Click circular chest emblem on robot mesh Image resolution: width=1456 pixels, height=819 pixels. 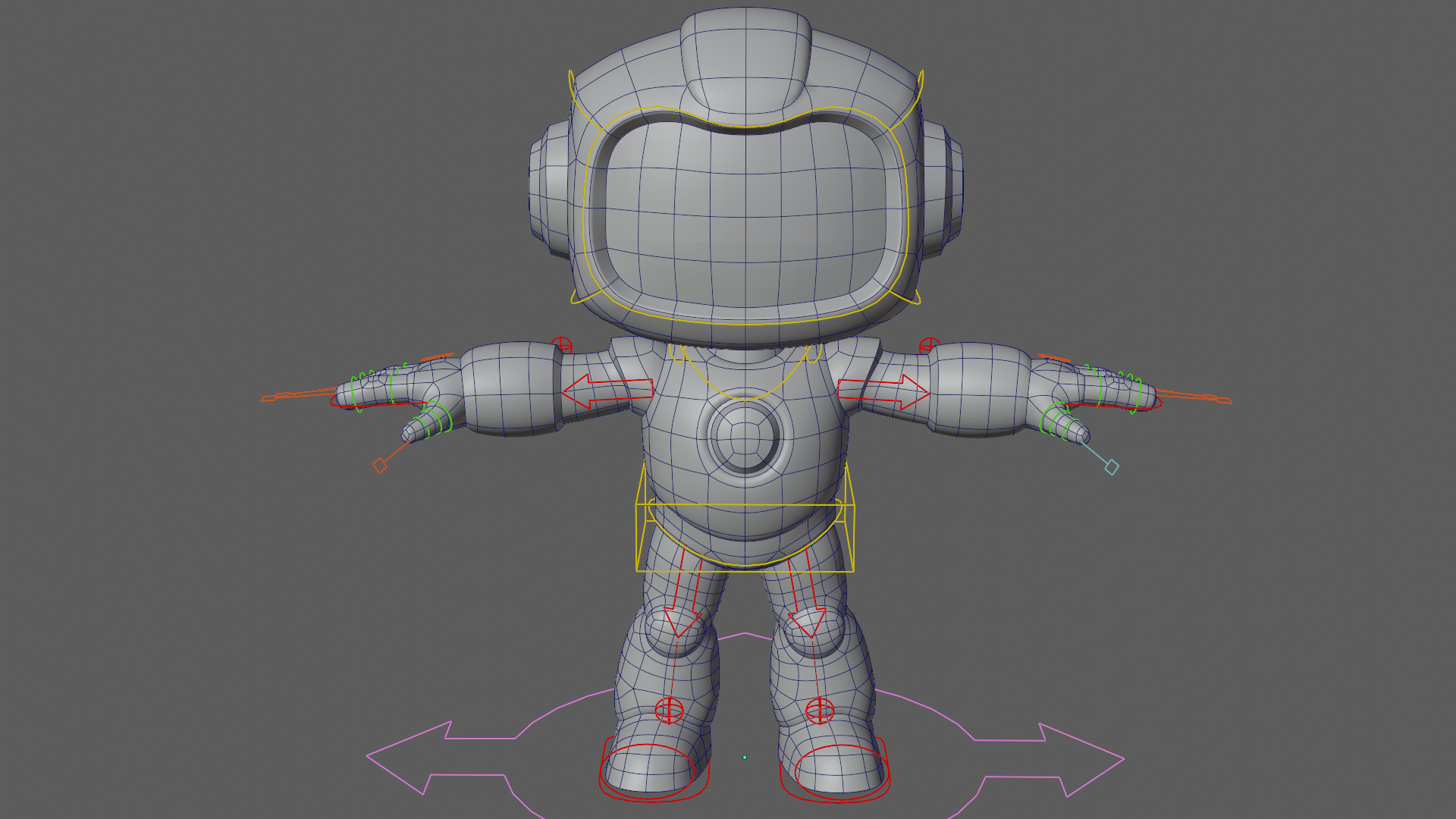point(745,438)
